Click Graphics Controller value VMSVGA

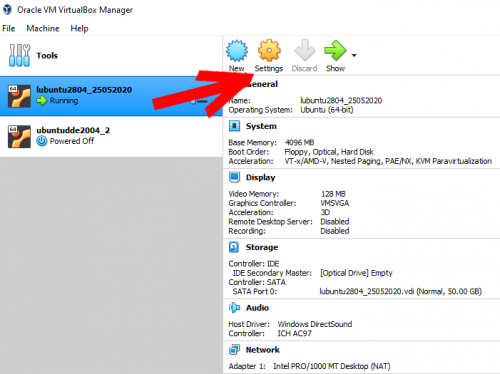[x=335, y=203]
